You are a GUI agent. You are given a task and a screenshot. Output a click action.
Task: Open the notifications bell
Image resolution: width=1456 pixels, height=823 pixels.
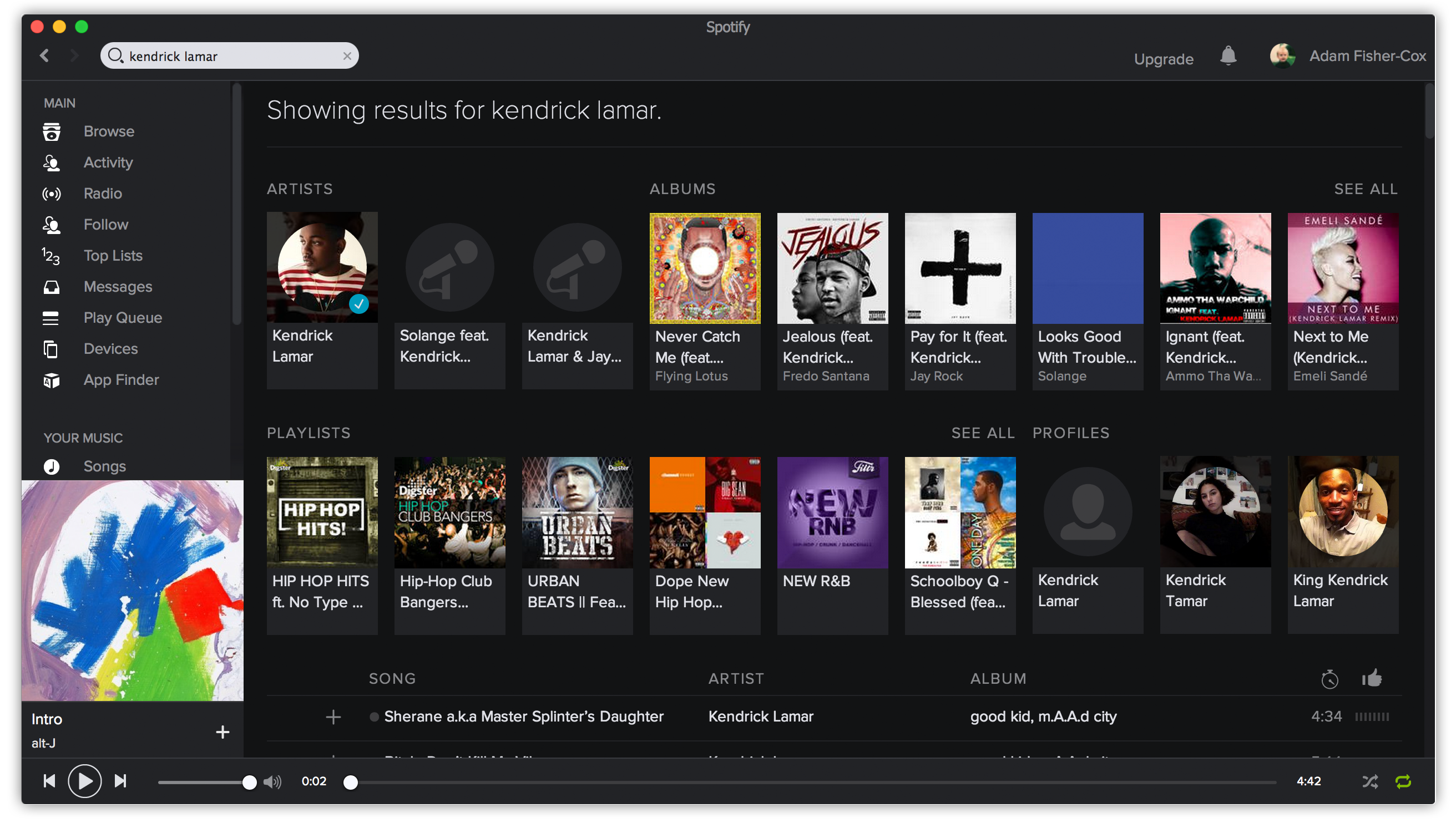click(x=1227, y=56)
